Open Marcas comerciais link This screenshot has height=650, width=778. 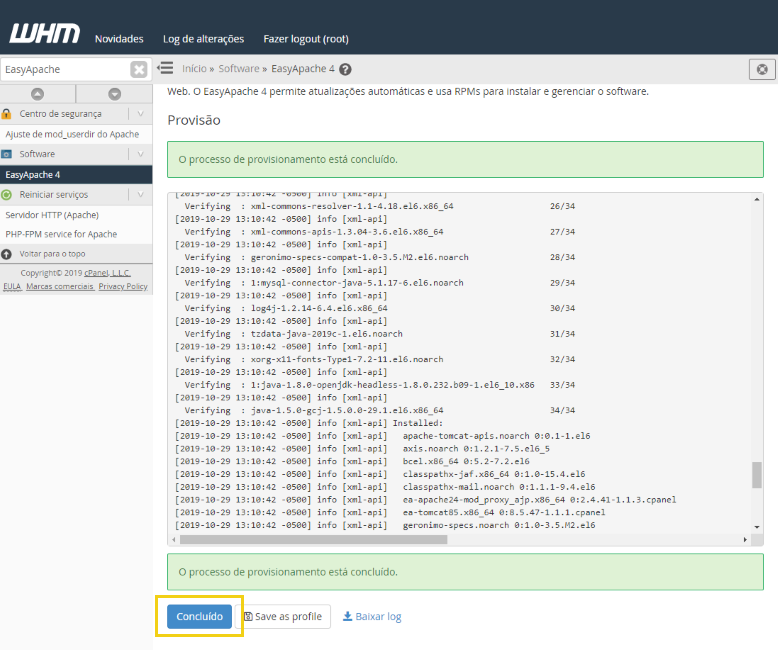click(x=60, y=286)
